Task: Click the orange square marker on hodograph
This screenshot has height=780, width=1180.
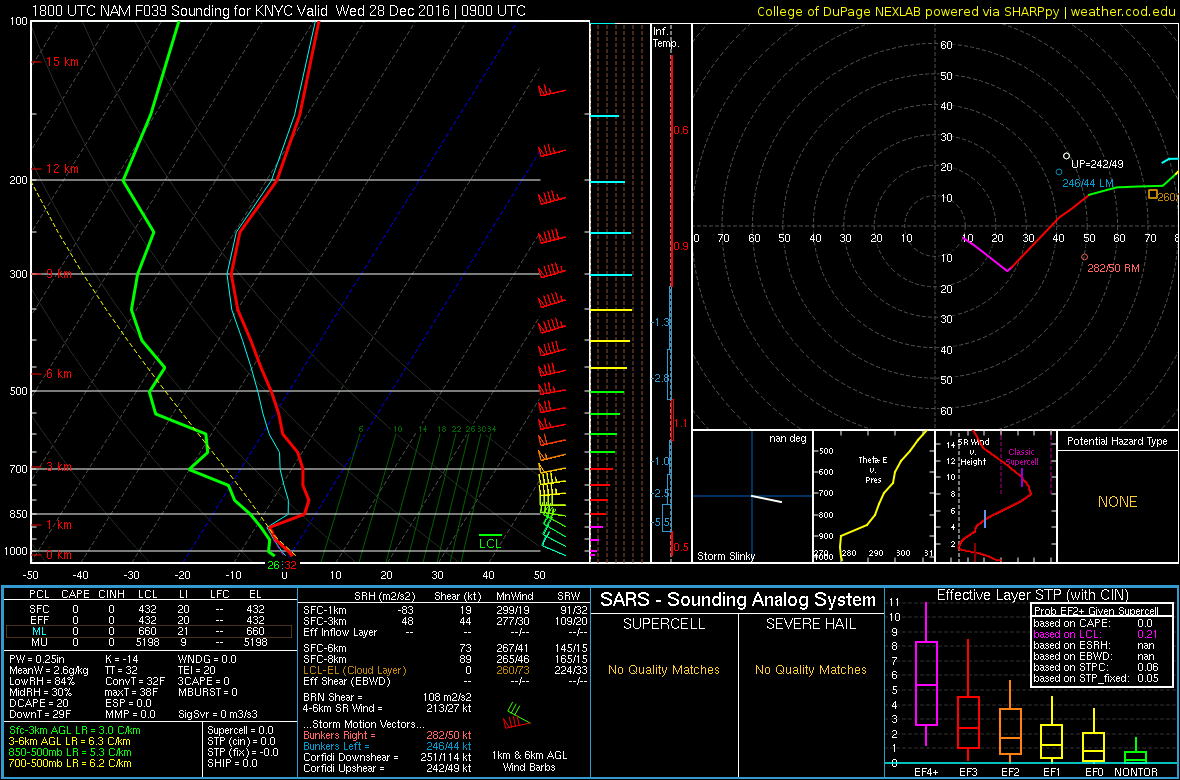Action: coord(1153,194)
